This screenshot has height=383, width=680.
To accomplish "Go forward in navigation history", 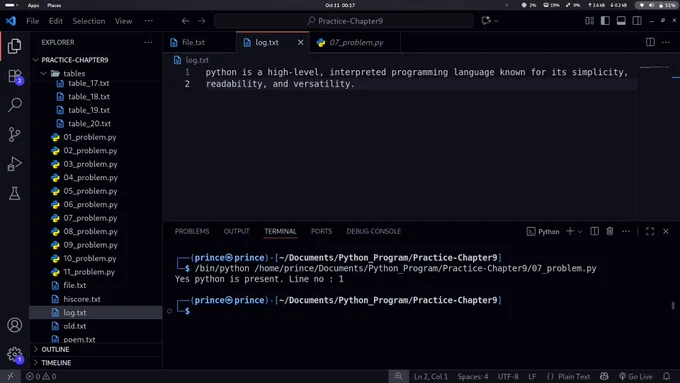I will [x=202, y=21].
